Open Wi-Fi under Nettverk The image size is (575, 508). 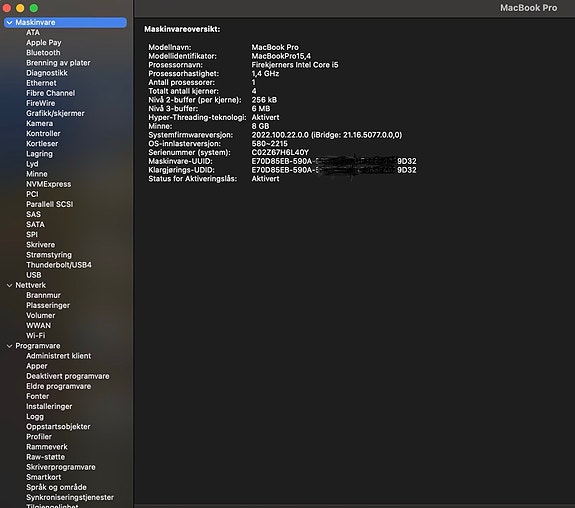coord(36,336)
